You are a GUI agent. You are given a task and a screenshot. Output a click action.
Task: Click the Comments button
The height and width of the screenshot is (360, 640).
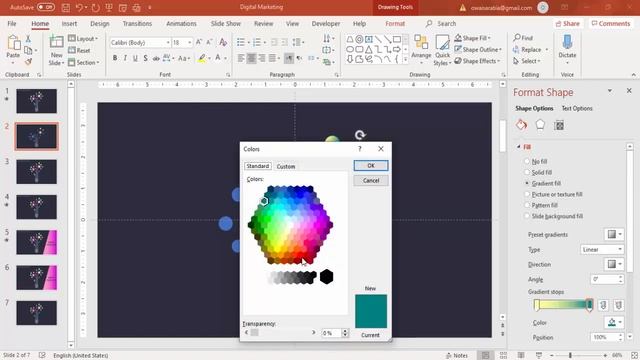coord(611,24)
